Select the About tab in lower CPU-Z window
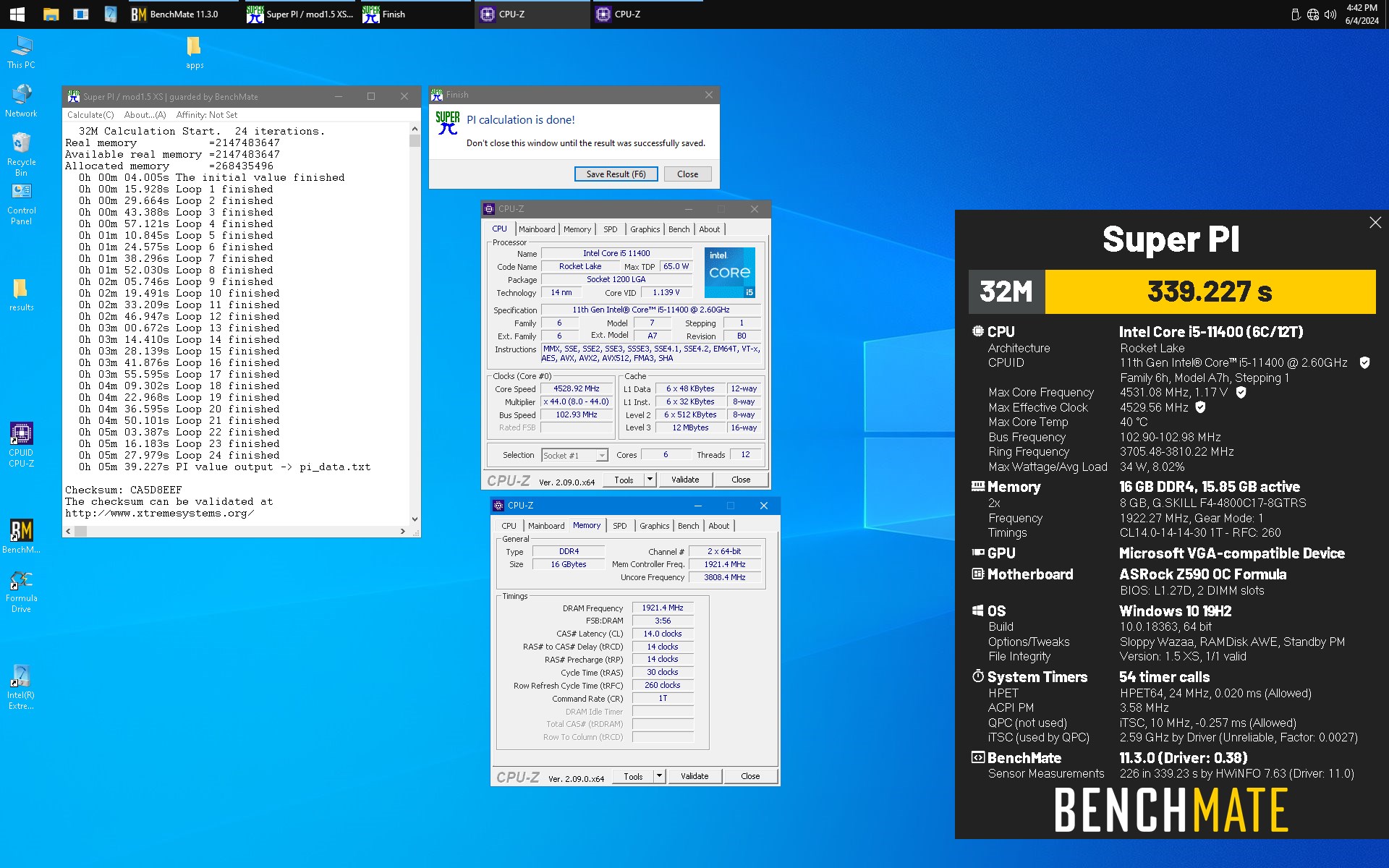This screenshot has height=868, width=1389. [718, 526]
